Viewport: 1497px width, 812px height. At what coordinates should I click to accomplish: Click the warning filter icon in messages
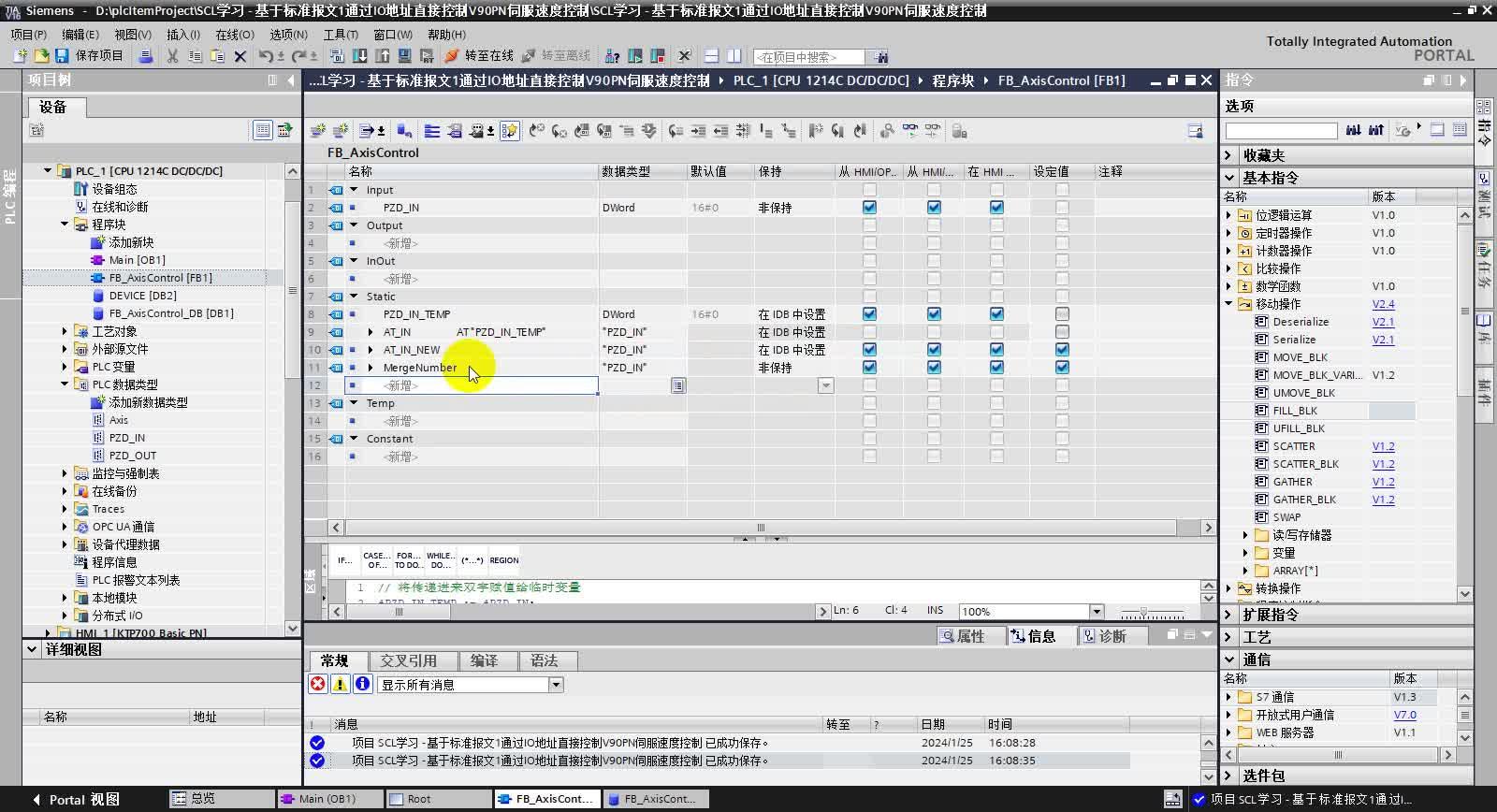tap(341, 684)
